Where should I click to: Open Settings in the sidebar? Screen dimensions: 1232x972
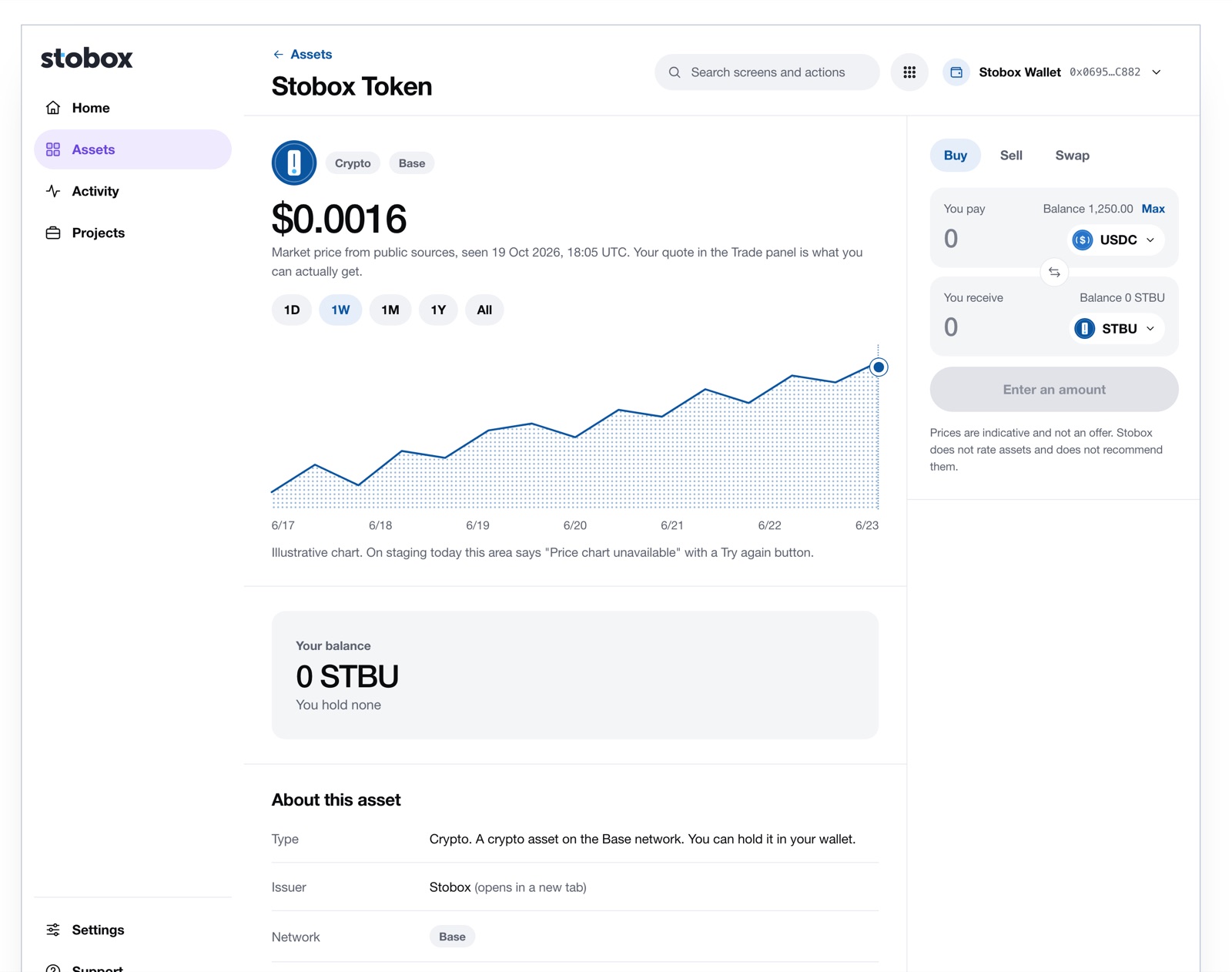tap(132, 930)
